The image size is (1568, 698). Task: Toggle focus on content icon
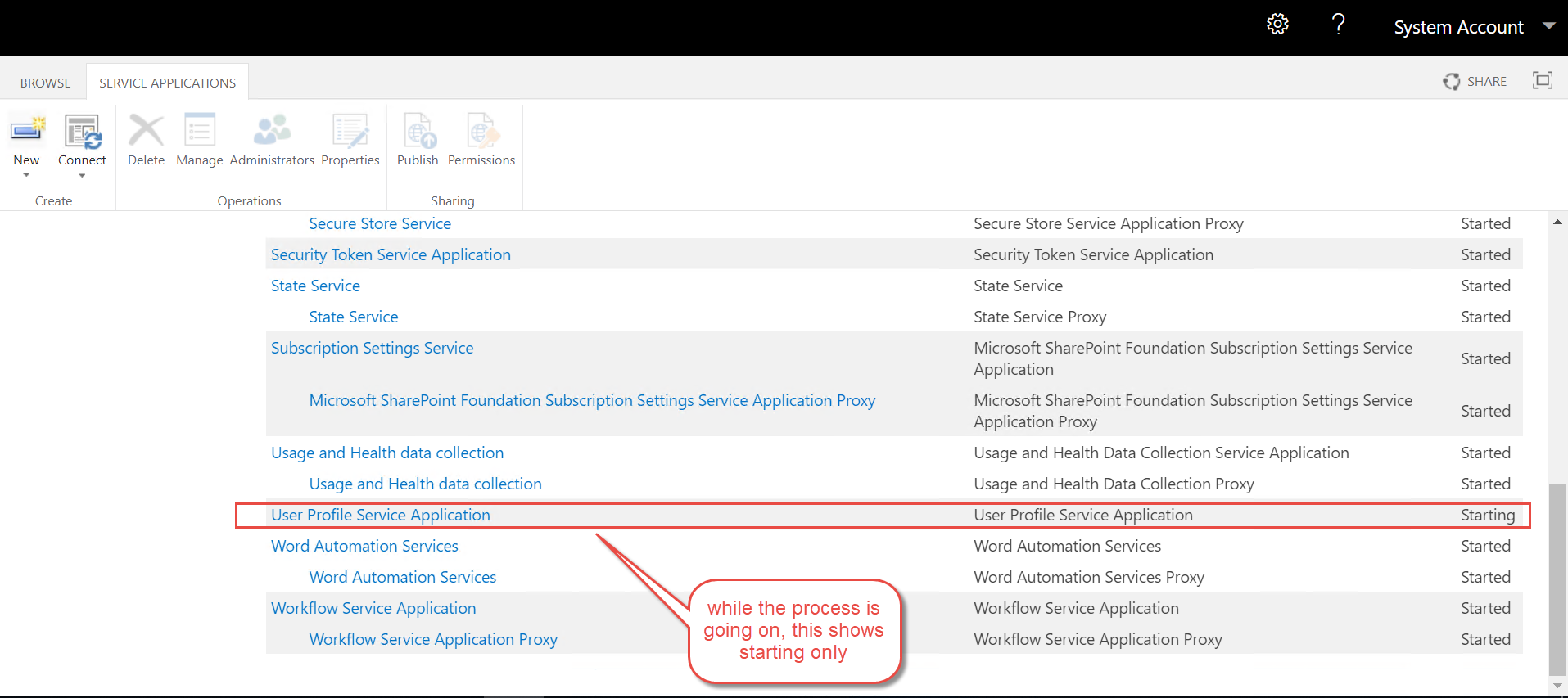pos(1543,80)
